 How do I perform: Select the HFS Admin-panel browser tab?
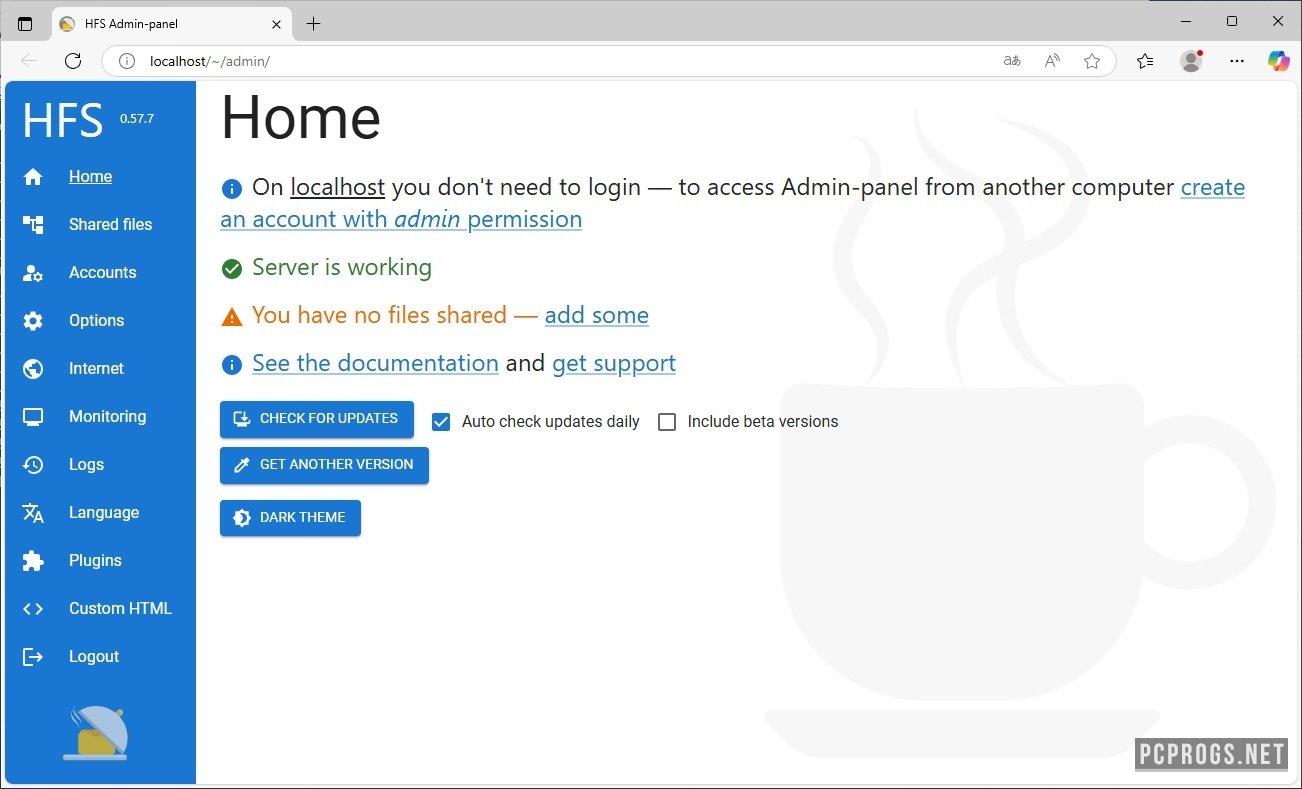tap(170, 23)
